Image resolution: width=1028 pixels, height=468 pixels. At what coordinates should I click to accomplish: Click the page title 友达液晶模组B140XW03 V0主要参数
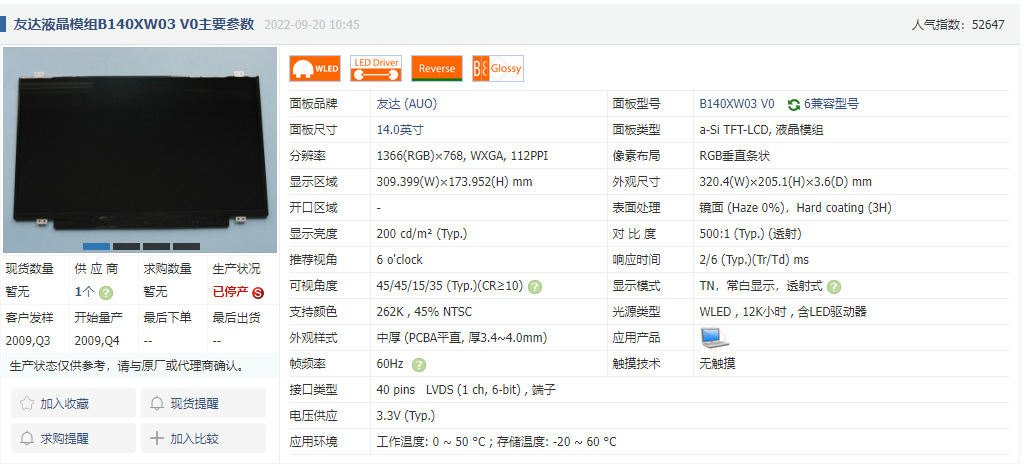click(x=134, y=24)
